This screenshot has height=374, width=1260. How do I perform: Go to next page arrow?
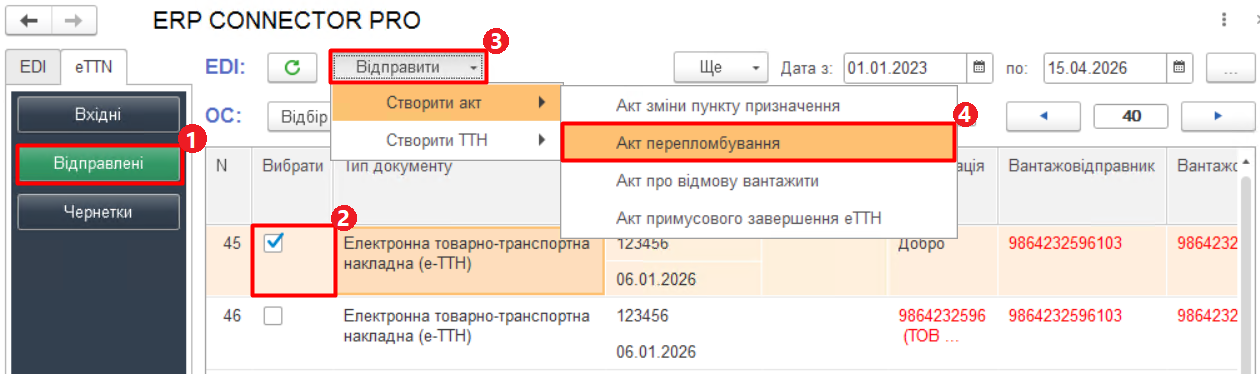[1218, 116]
